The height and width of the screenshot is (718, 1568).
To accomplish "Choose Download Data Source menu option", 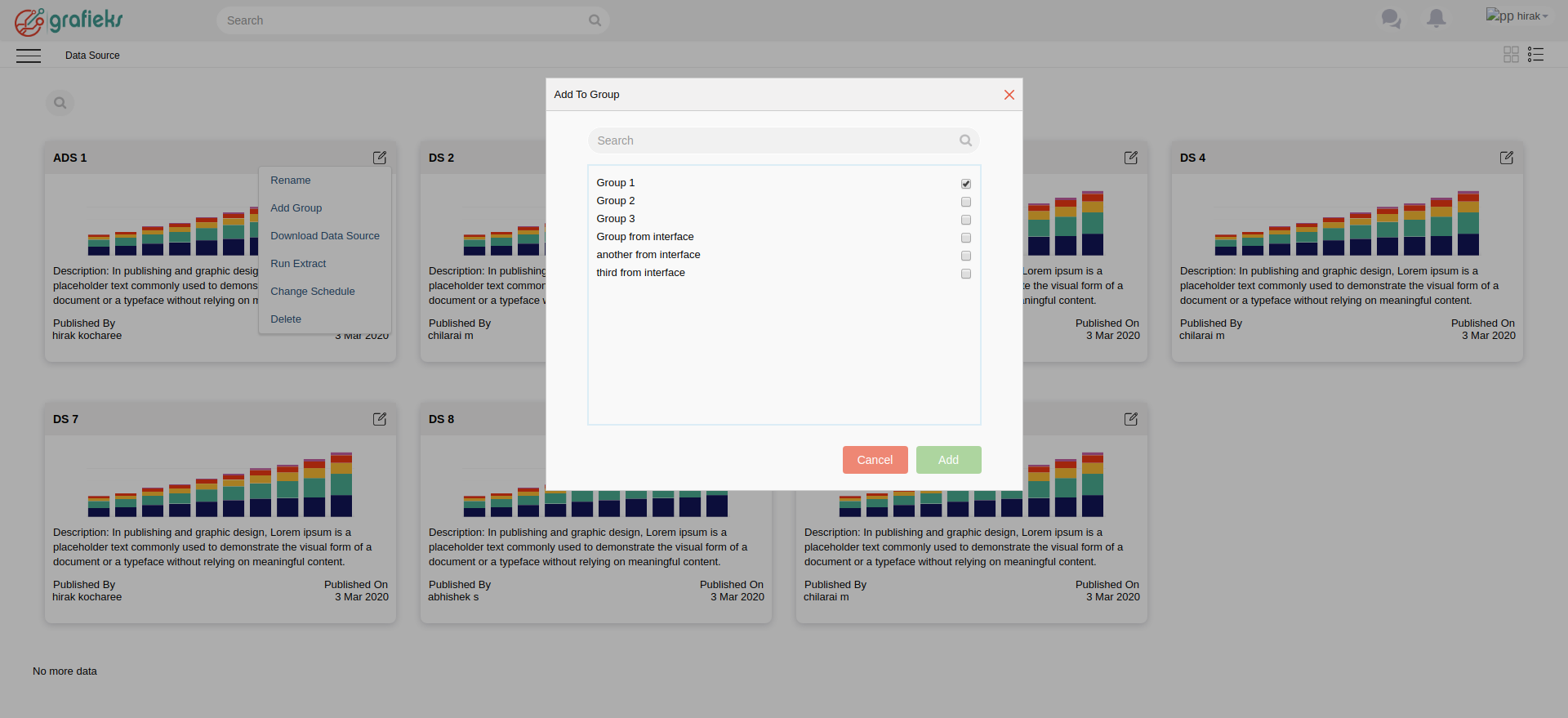I will (325, 236).
